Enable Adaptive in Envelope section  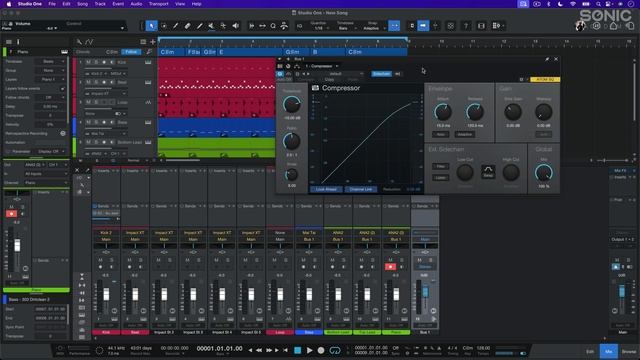point(464,134)
